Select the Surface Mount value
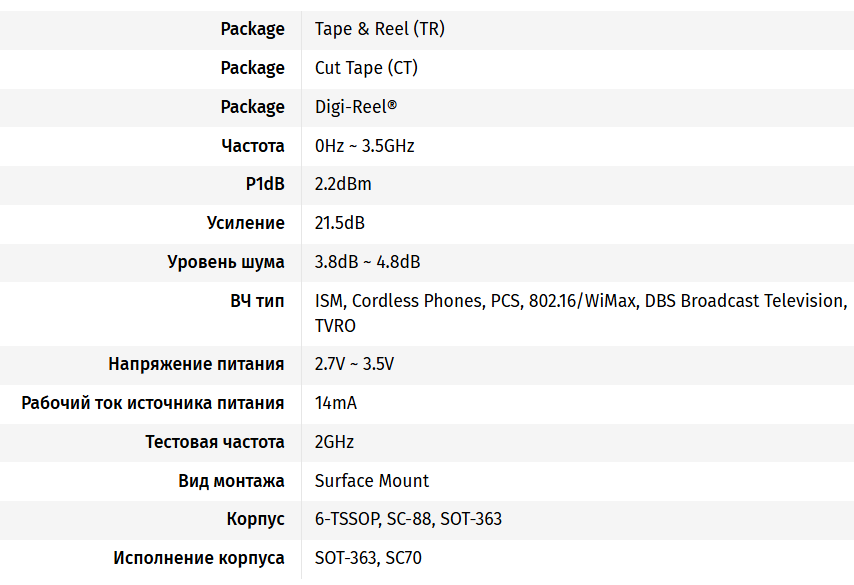 pos(372,481)
